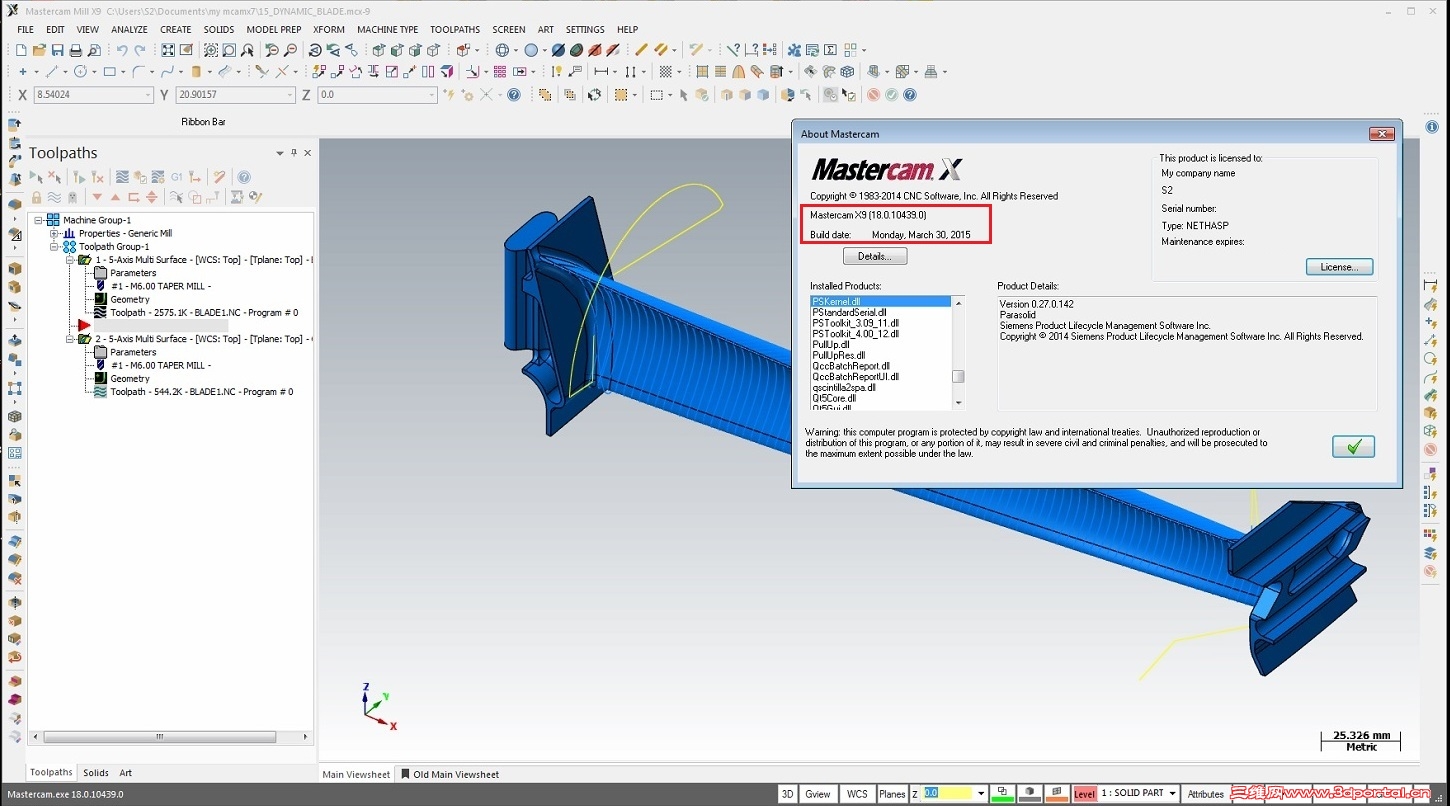Collapse the Toolpath Group-1 node
The image size is (1450, 806).
(x=54, y=246)
